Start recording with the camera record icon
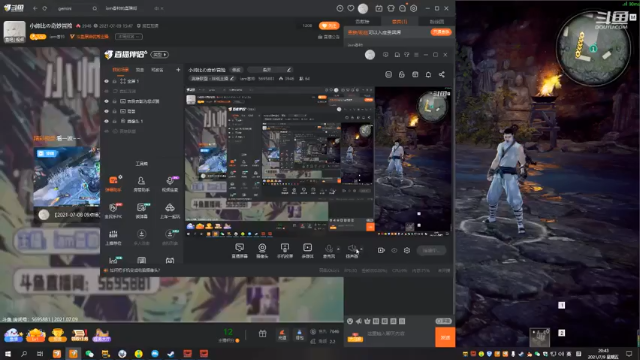The width and height of the screenshot is (640, 360). click(381, 250)
